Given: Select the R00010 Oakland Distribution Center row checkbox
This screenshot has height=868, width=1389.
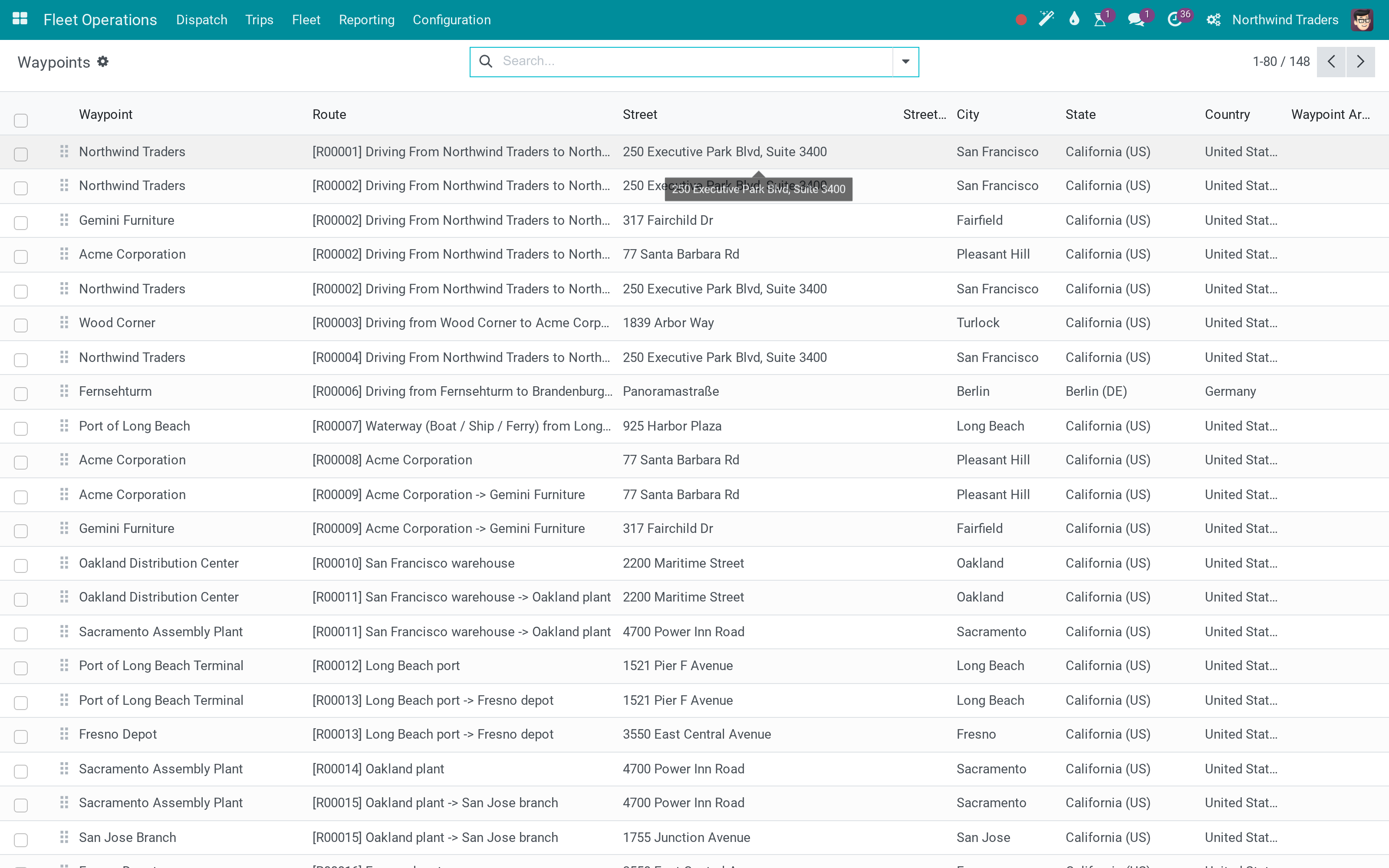Looking at the screenshot, I should (21, 566).
